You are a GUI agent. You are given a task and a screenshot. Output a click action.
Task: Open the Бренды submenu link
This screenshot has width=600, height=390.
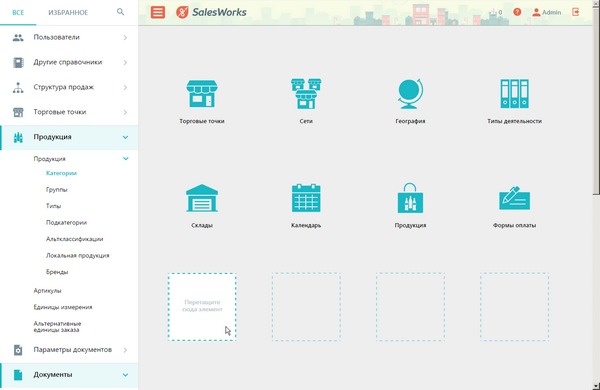click(57, 272)
